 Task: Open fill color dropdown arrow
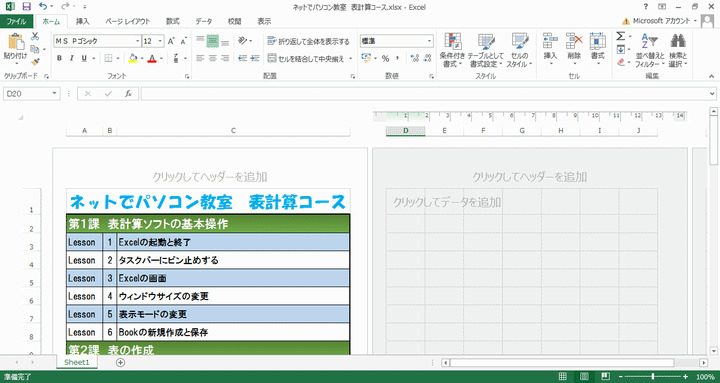point(142,58)
